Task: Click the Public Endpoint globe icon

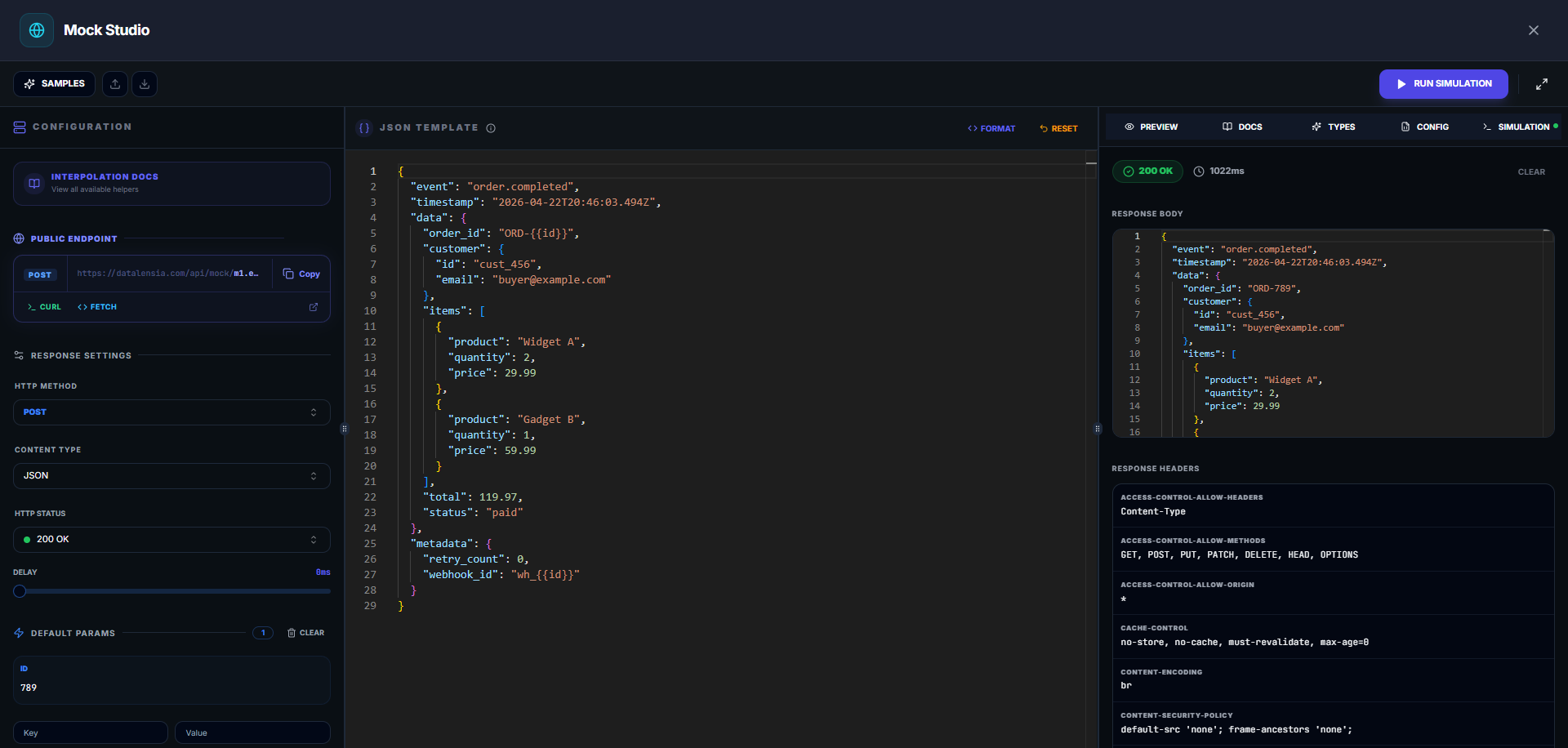Action: [19, 239]
